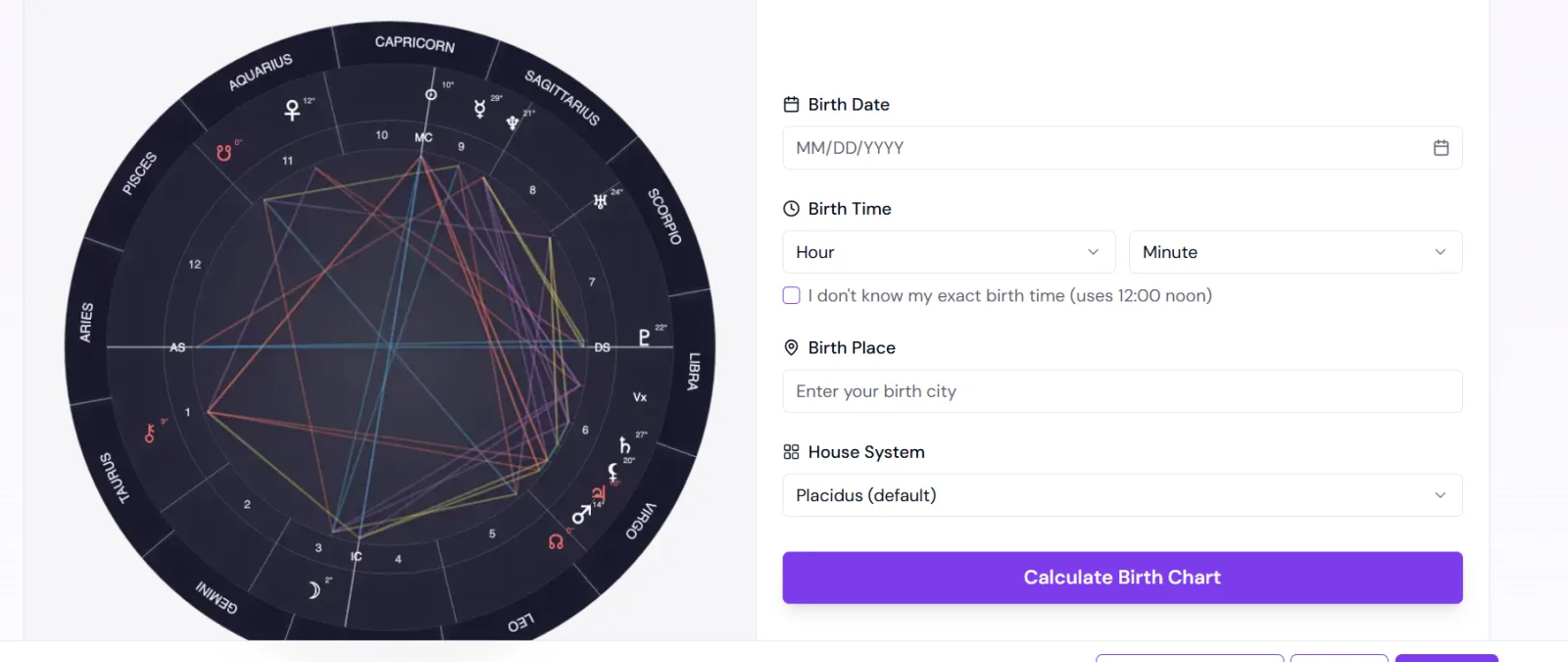This screenshot has height=662, width=1568.
Task: Expand the House System Placidus dropdown
Action: coord(1122,495)
